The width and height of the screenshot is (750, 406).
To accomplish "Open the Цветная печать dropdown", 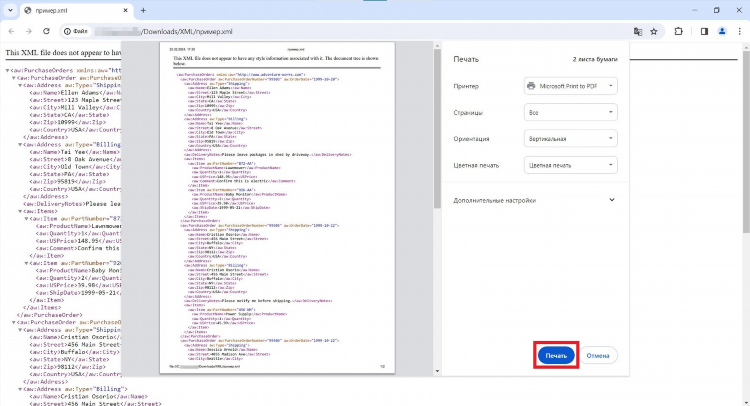I will click(570, 165).
